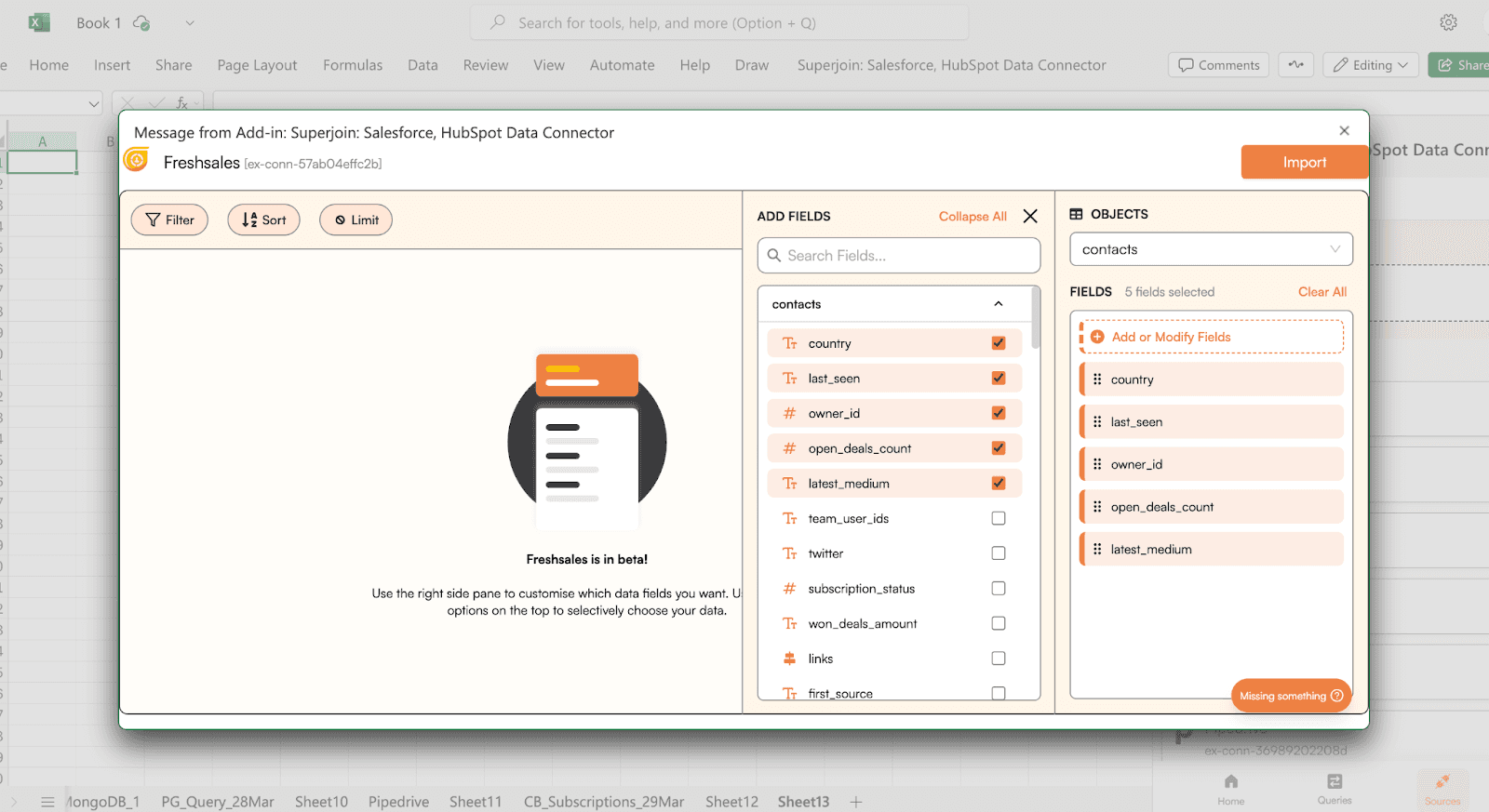
Task: Open the Sort options
Action: pyautogui.click(x=263, y=220)
